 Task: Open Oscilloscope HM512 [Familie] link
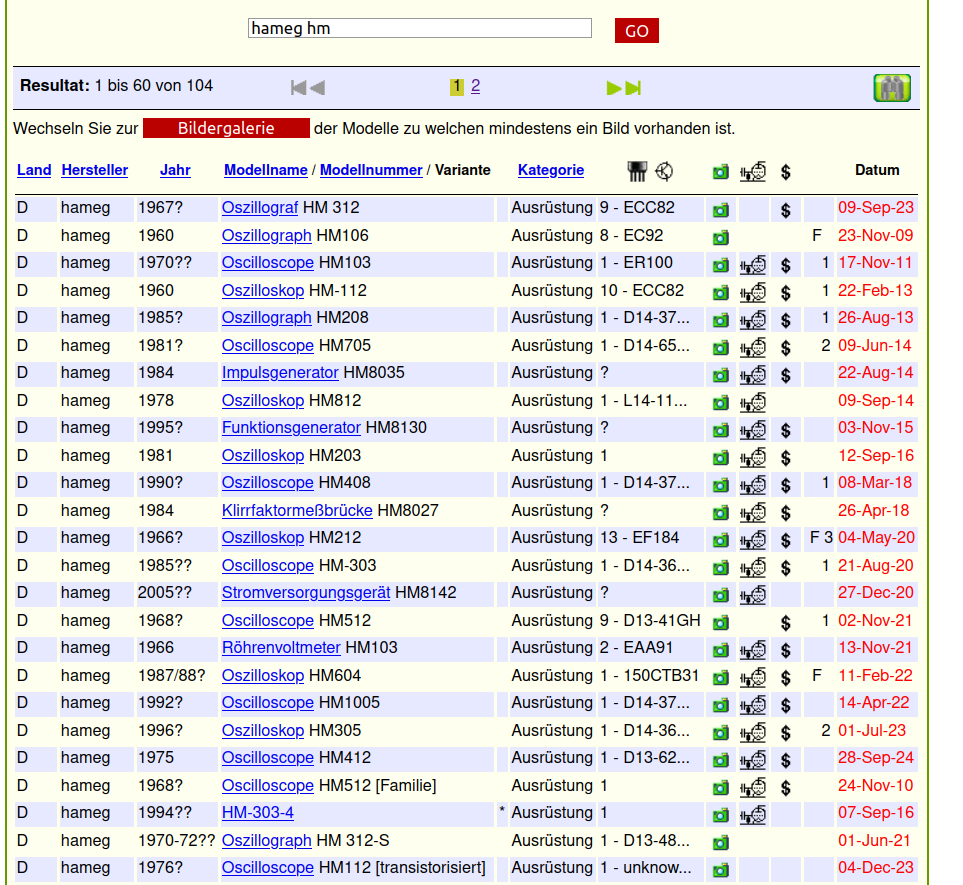[268, 786]
